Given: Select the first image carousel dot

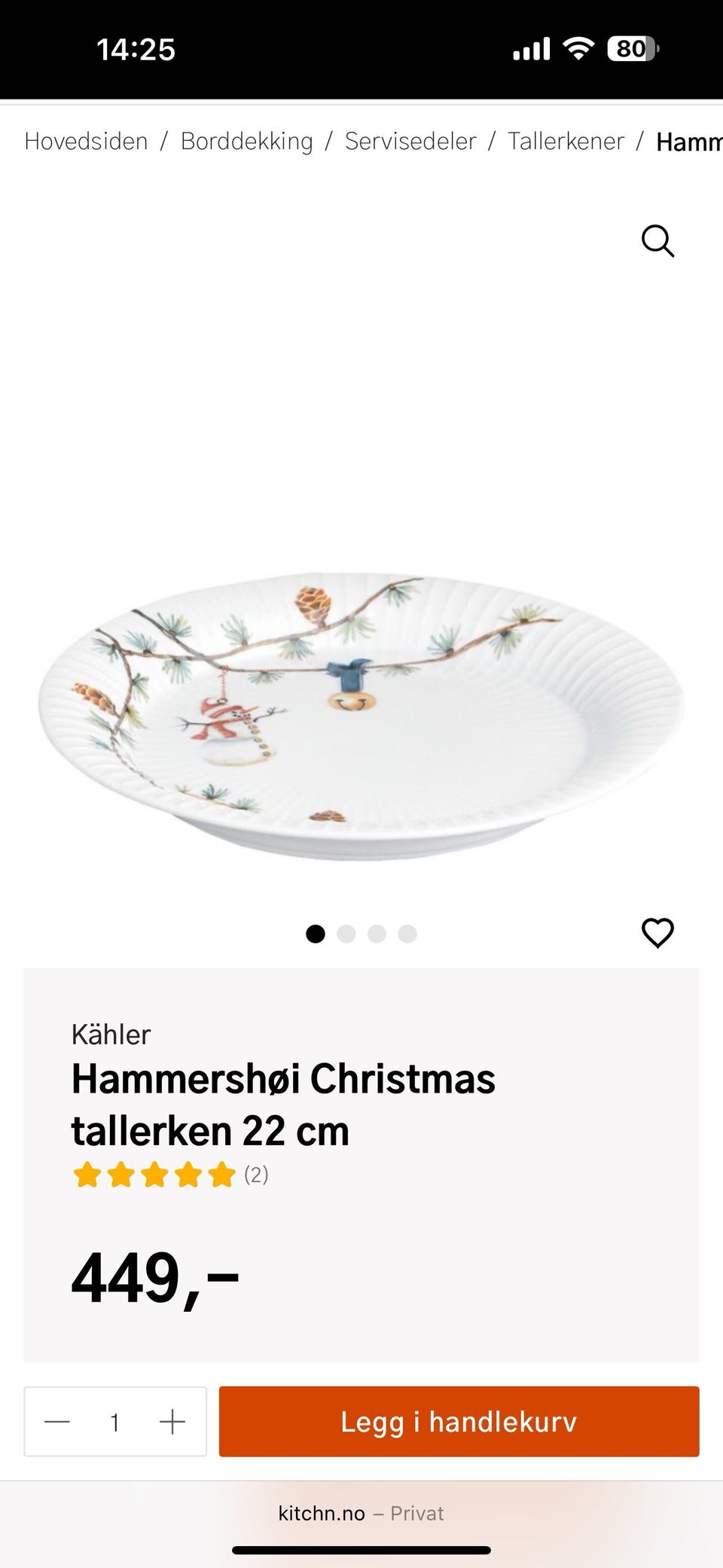Looking at the screenshot, I should pos(316,934).
